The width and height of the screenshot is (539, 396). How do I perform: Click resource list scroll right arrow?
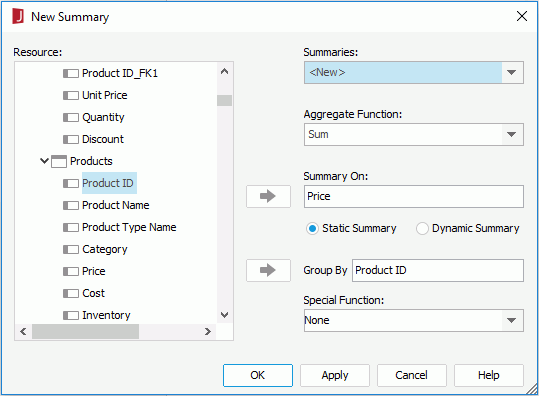point(208,331)
